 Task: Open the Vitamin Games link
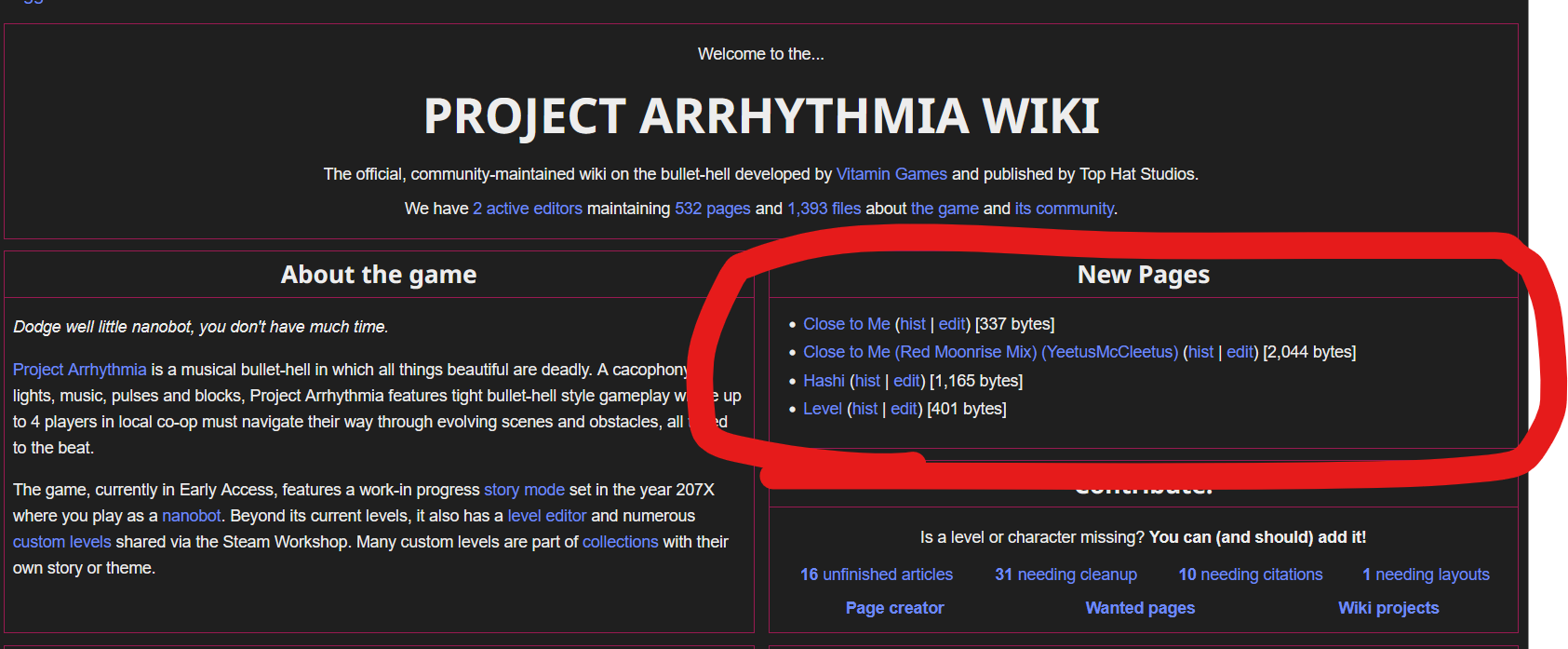pyautogui.click(x=891, y=174)
